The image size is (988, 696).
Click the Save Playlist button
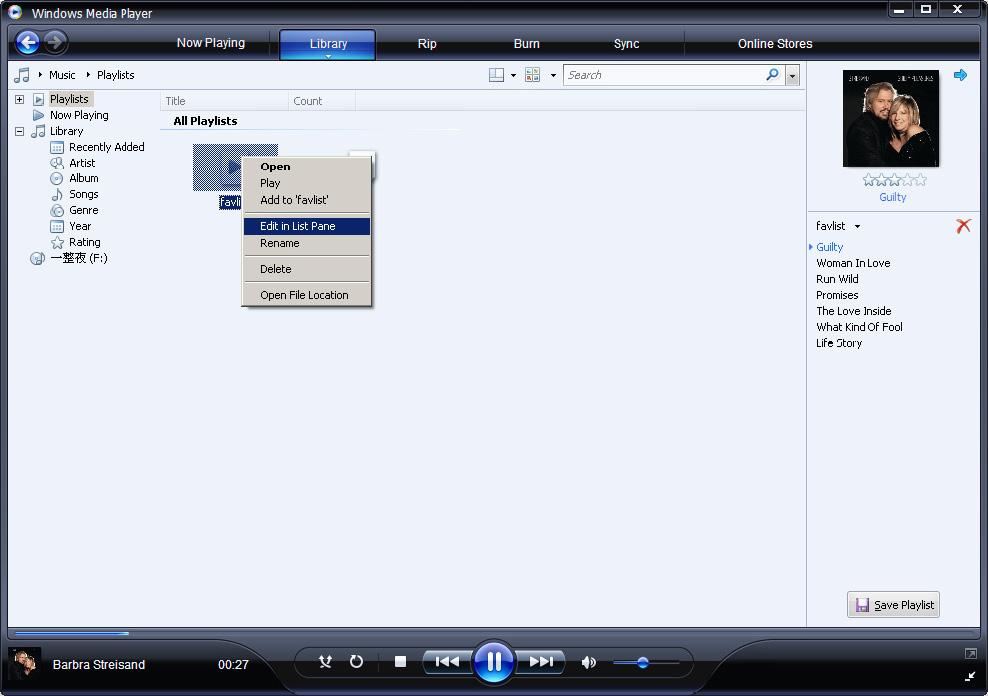coord(893,605)
